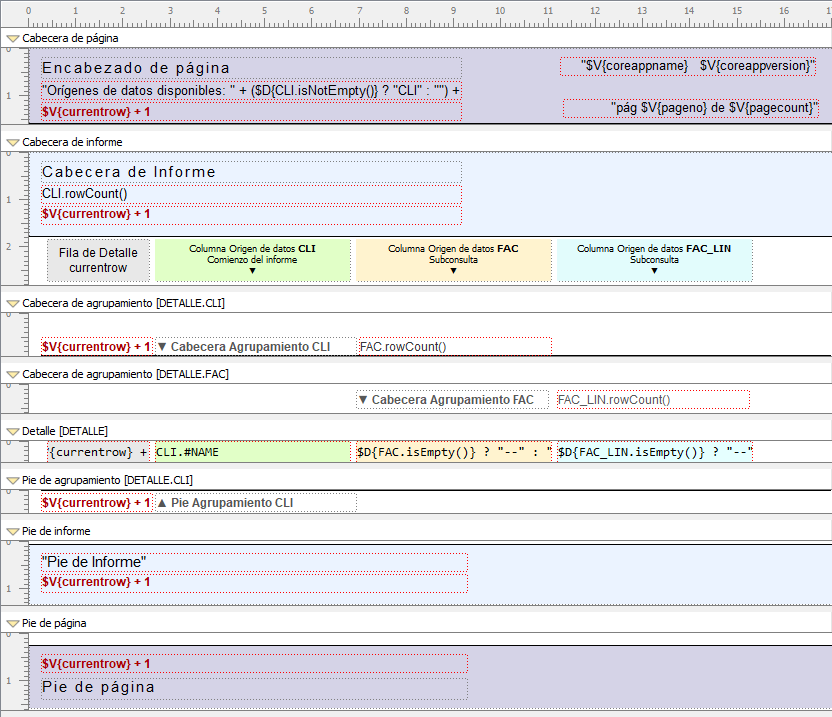832x717 pixels.
Task: Select the orange 'Columna Origen de datos FAC' box
Action: pyautogui.click(x=453, y=260)
